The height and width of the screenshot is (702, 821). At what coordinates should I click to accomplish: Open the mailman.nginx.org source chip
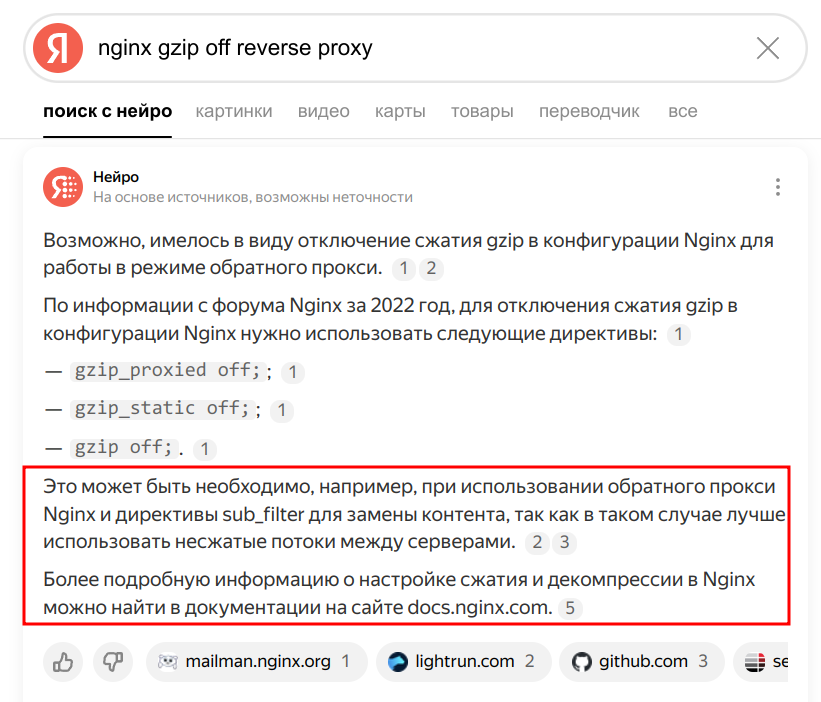click(x=256, y=661)
